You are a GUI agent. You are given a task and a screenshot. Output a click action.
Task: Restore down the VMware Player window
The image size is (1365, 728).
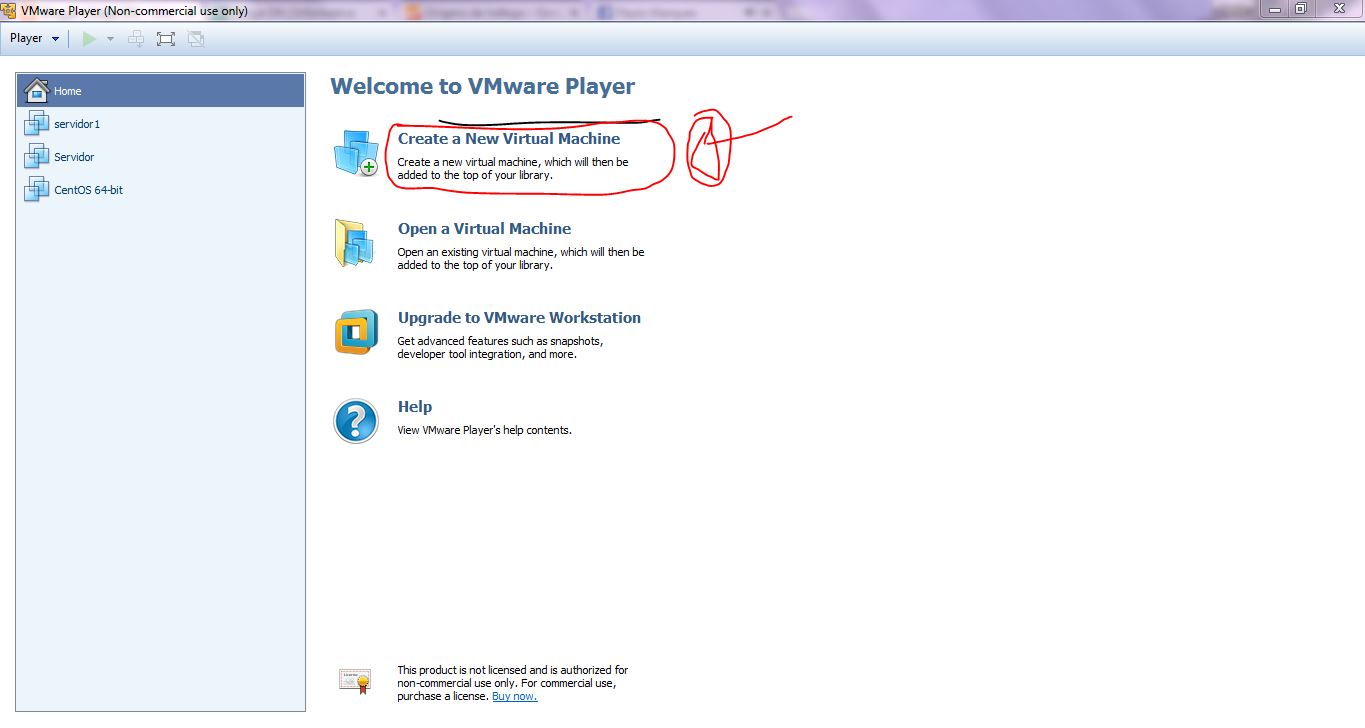pos(1300,8)
